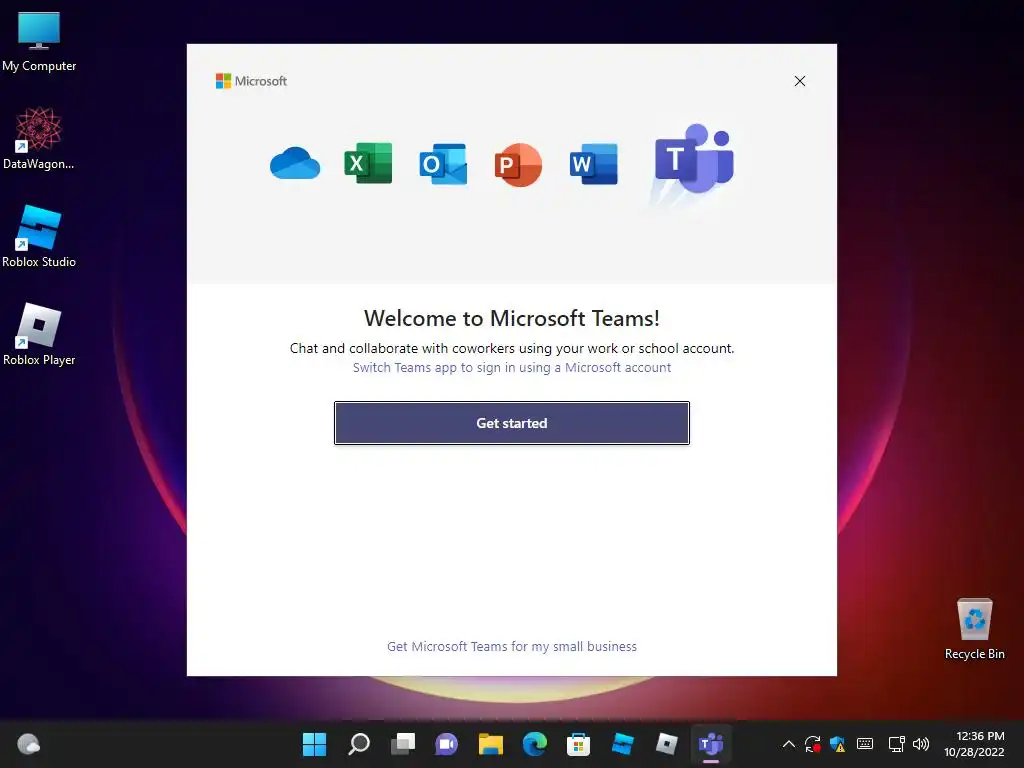The image size is (1024, 768).
Task: Select the DataWagon desktop shortcut
Action: (x=39, y=139)
